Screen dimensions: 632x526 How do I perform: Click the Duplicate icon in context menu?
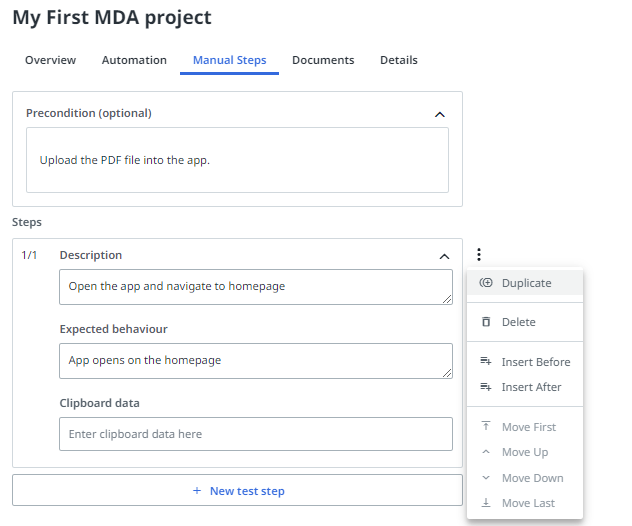click(486, 283)
